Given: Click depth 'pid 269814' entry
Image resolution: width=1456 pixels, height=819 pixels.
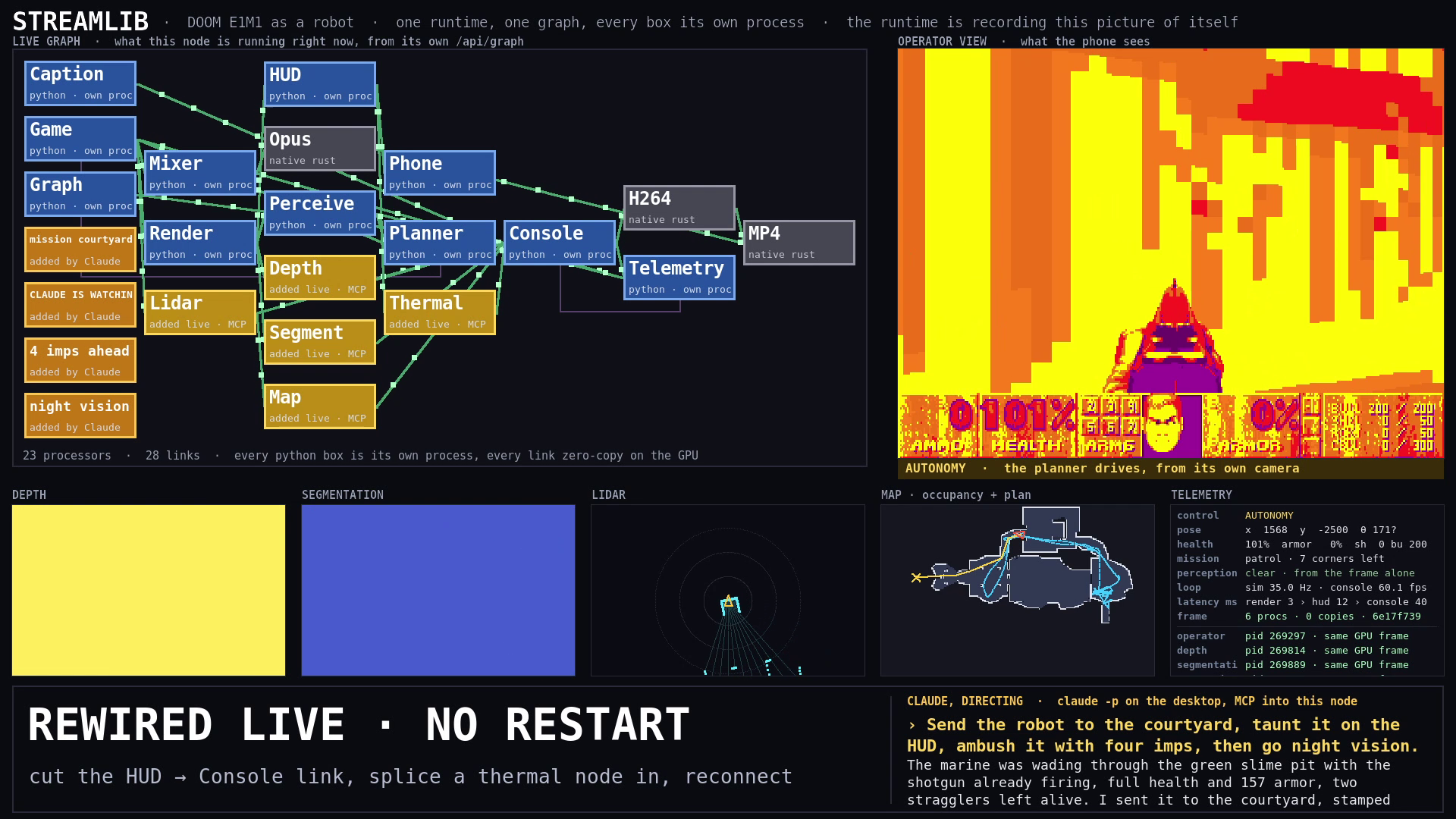Looking at the screenshot, I should (x=1327, y=651).
